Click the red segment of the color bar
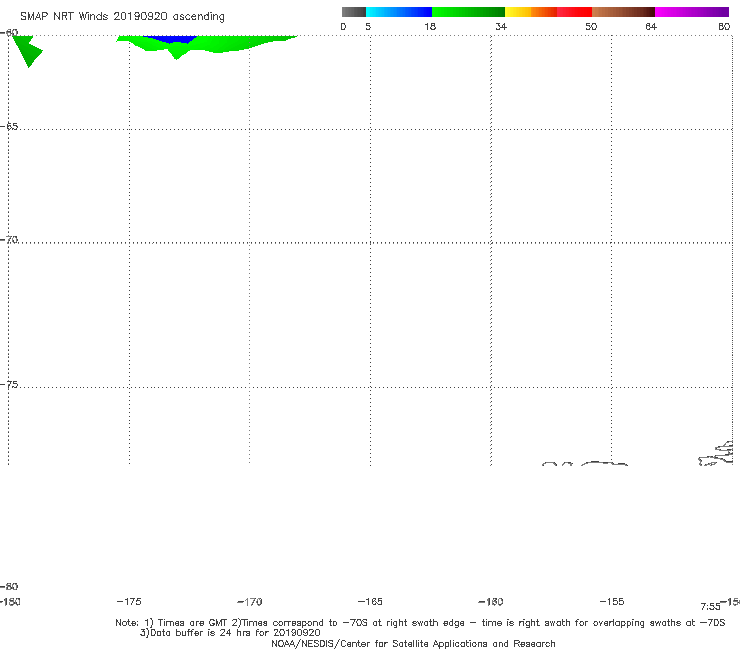 574,12
